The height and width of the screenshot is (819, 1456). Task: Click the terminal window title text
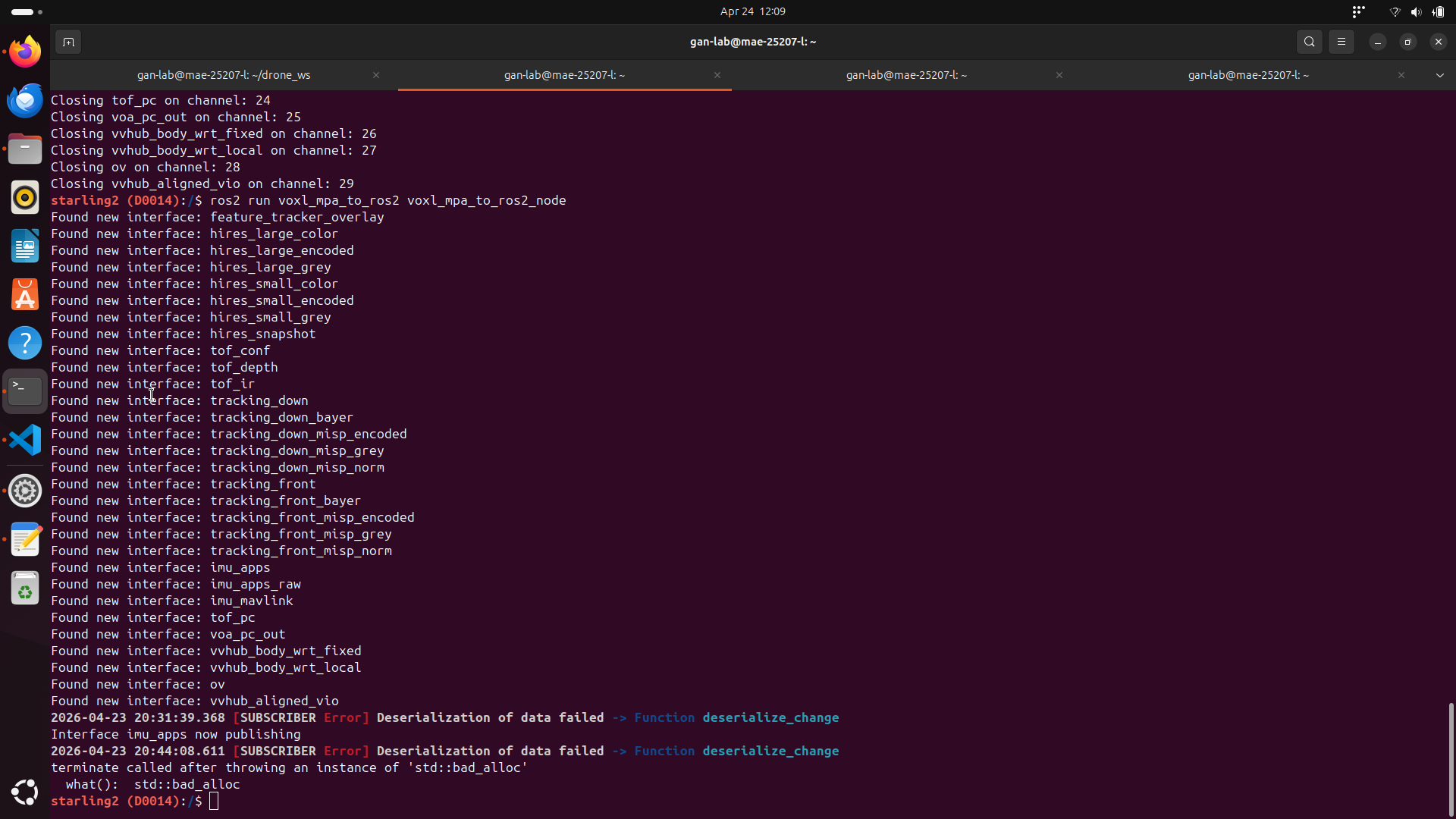pos(753,42)
